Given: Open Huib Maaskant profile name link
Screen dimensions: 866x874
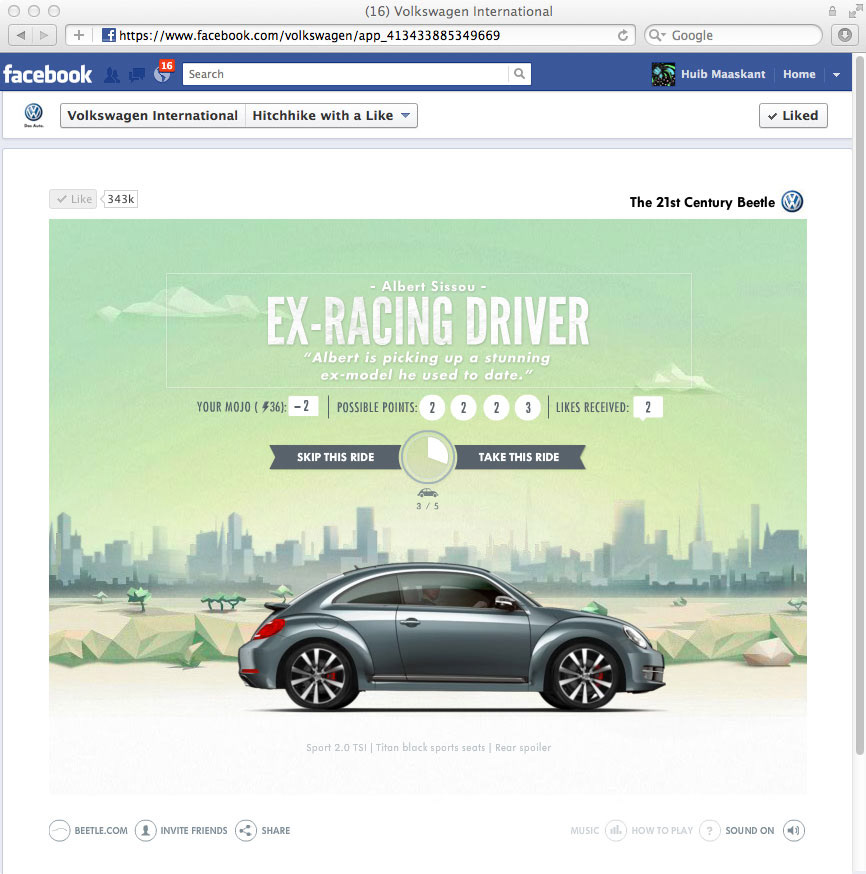Looking at the screenshot, I should click(x=723, y=74).
